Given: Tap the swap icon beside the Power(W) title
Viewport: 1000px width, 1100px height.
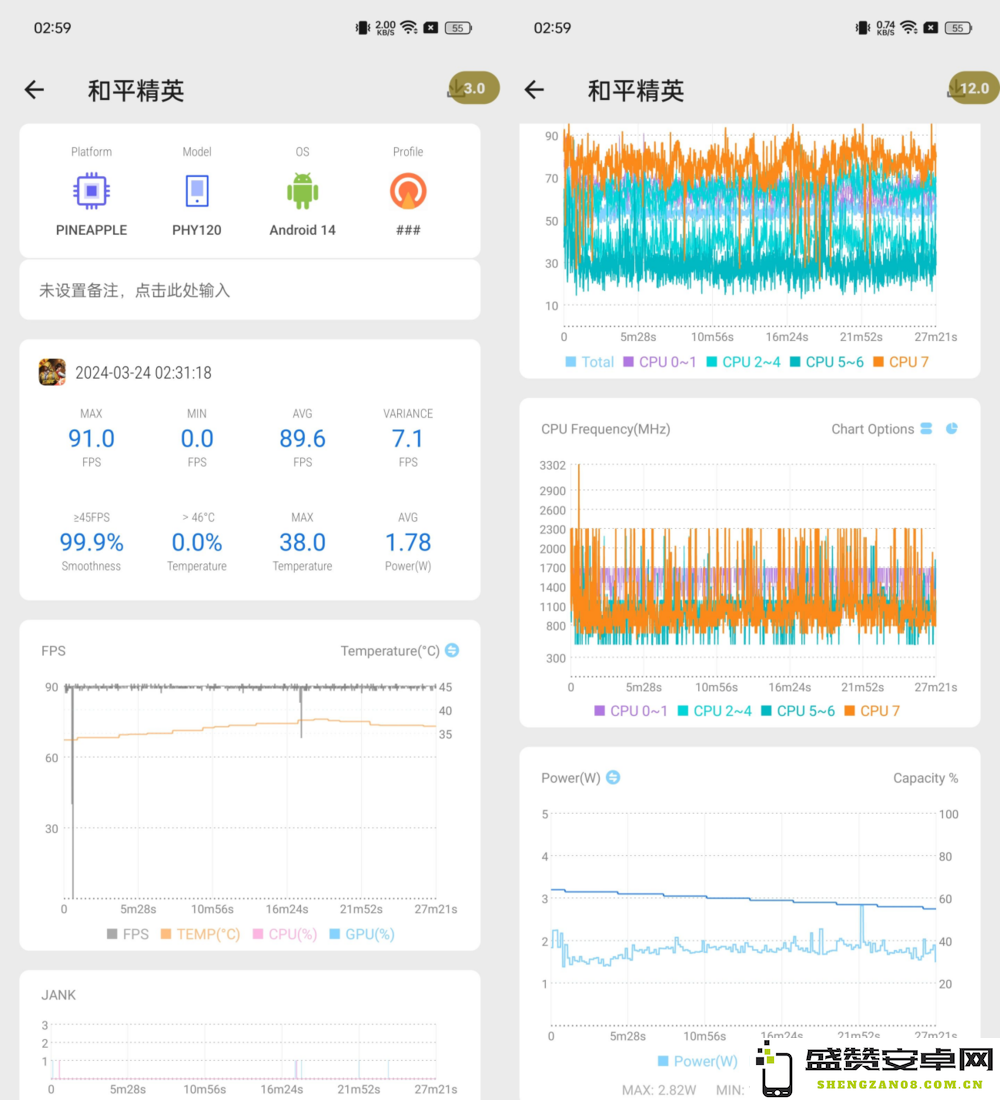Looking at the screenshot, I should click(x=613, y=777).
